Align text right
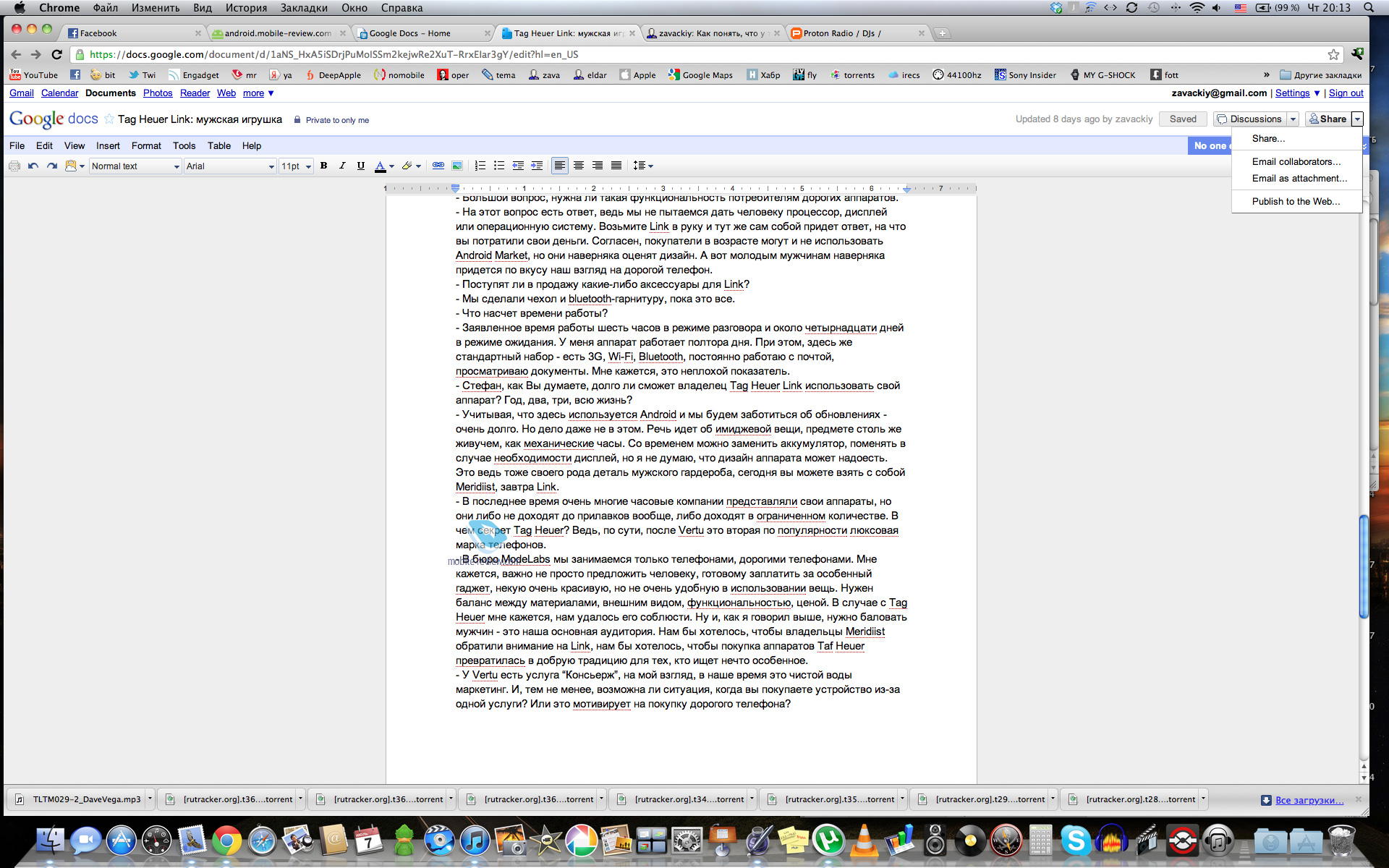This screenshot has width=1389, height=868. (x=598, y=166)
